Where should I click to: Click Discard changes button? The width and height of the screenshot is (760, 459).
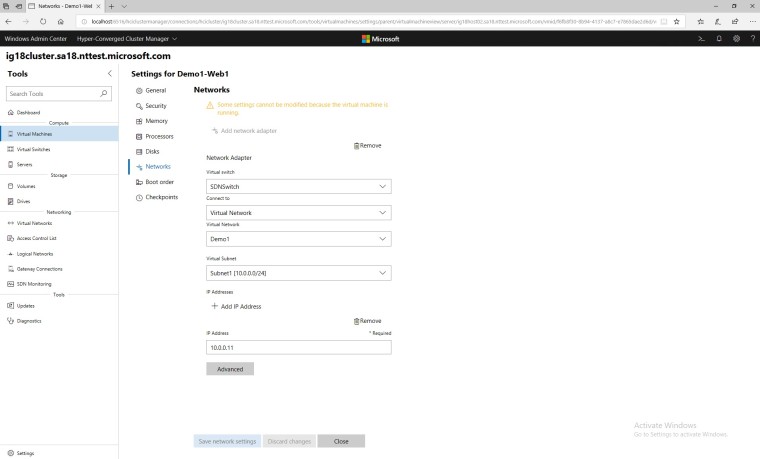289,441
